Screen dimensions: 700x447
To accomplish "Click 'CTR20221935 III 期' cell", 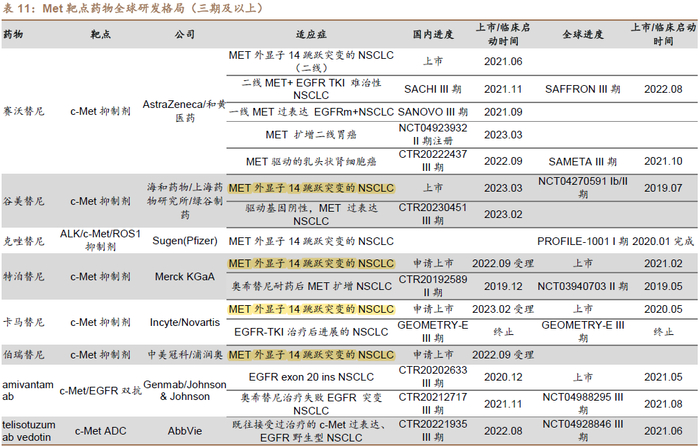I will click(x=433, y=430).
